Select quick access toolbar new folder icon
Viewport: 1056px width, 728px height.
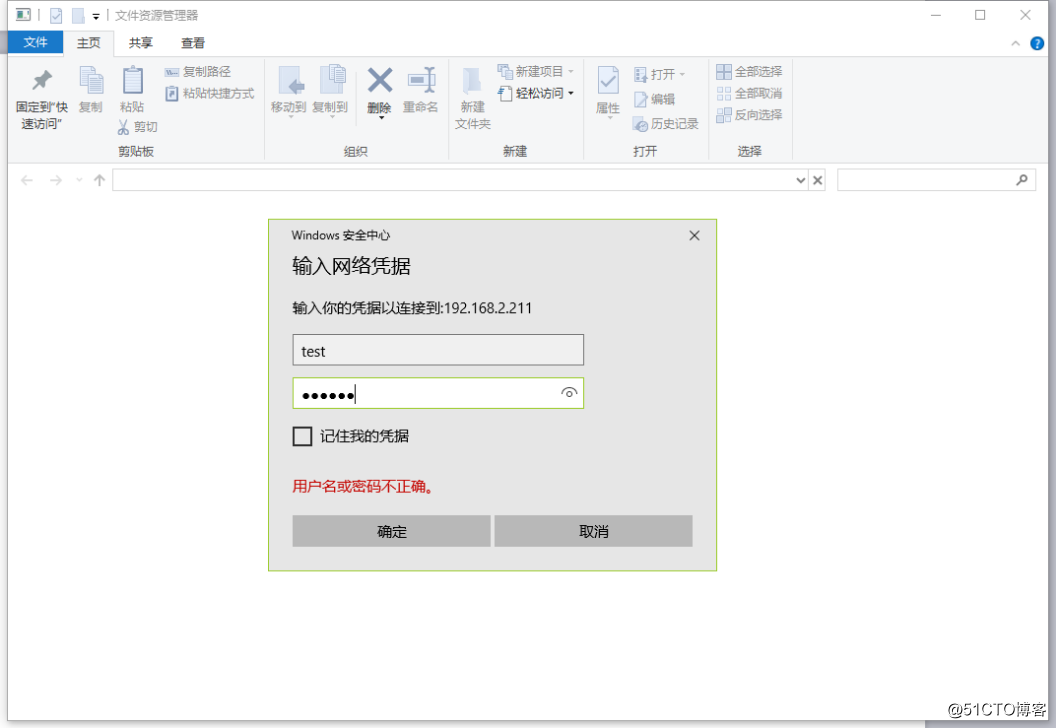(x=78, y=15)
